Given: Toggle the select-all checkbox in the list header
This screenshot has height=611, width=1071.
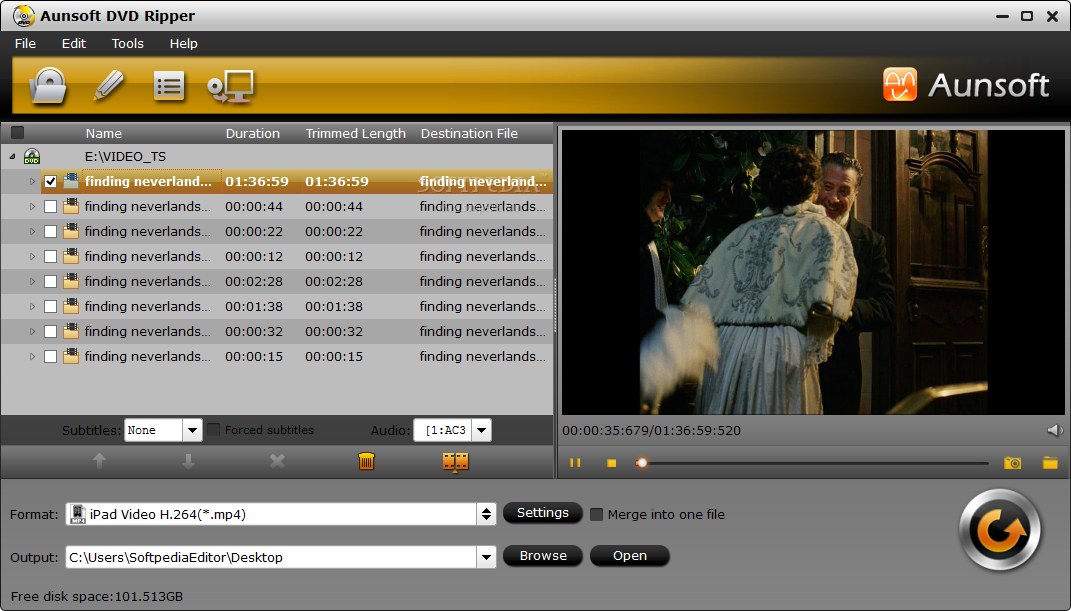Looking at the screenshot, I should 18,132.
